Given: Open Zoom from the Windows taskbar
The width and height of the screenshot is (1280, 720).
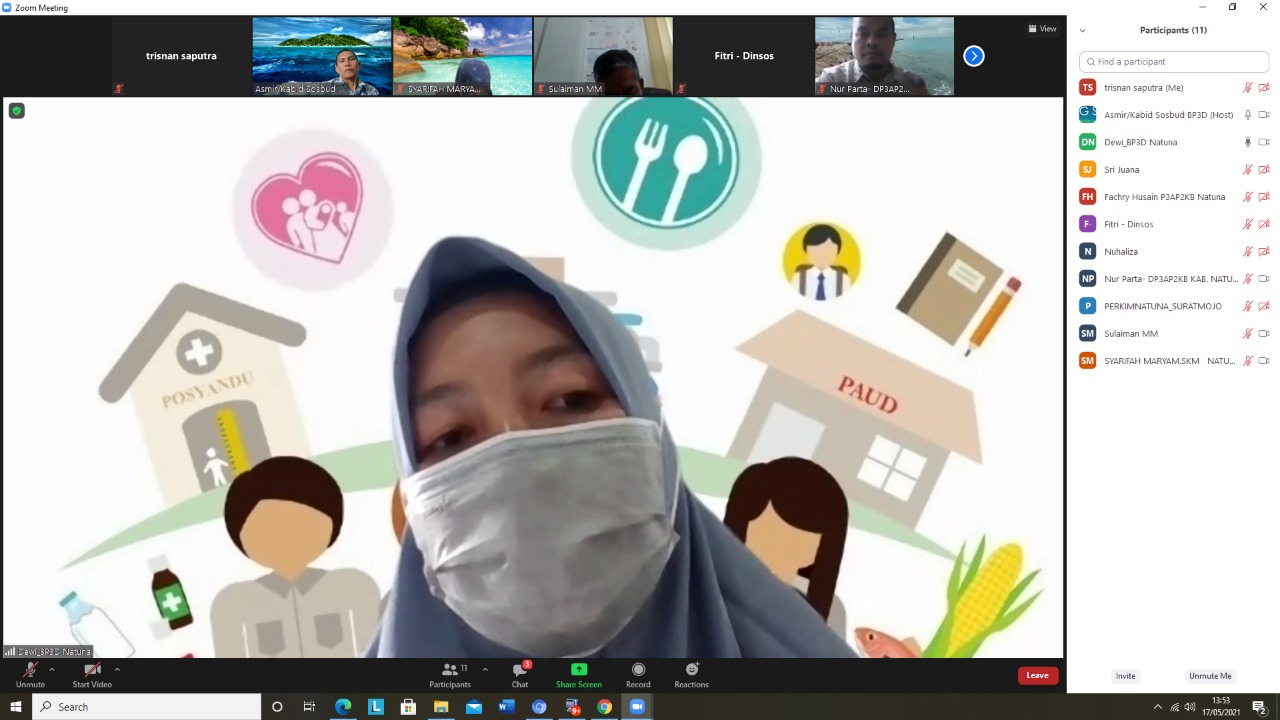Looking at the screenshot, I should tap(637, 707).
